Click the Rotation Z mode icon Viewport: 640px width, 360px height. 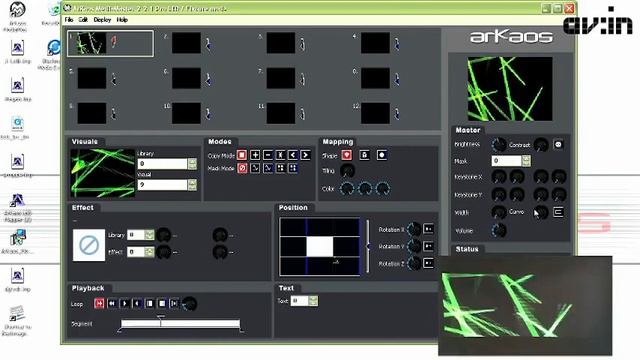coord(428,263)
